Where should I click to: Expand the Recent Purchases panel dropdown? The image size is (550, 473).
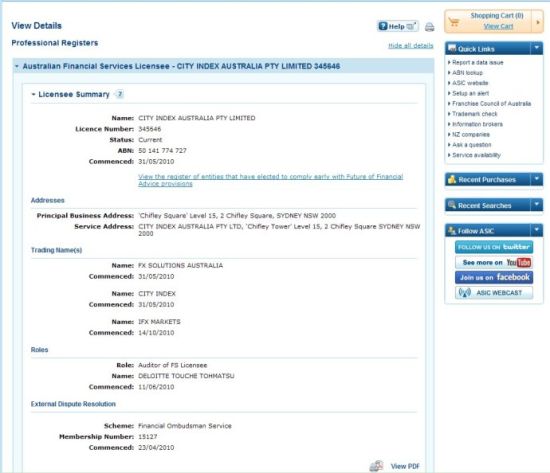pyautogui.click(x=537, y=179)
